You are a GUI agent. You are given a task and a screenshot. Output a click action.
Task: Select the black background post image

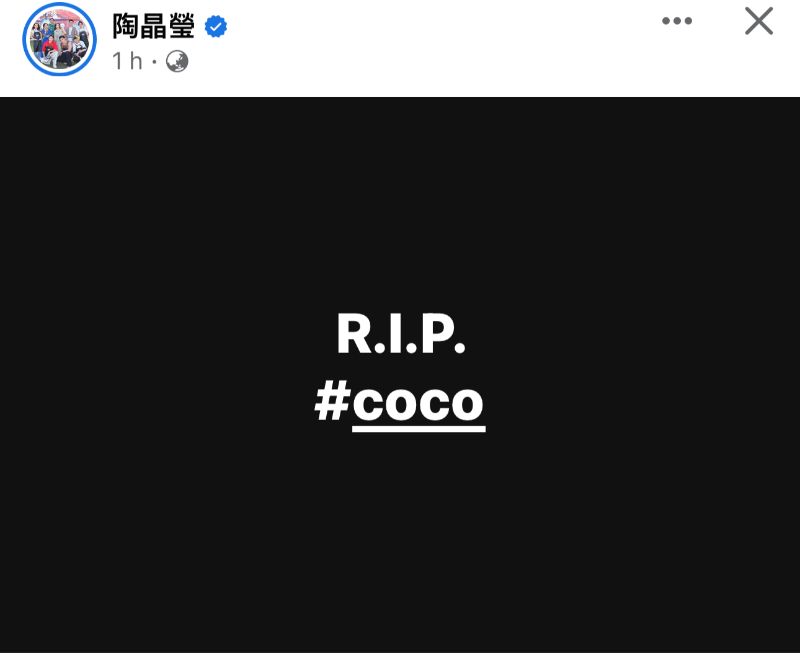pos(400,375)
